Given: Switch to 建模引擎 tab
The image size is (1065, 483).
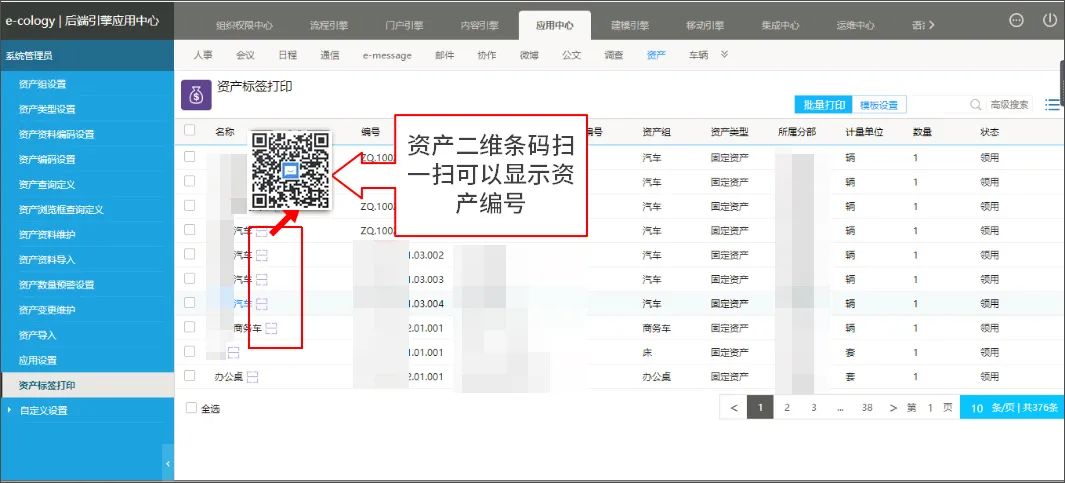Looking at the screenshot, I should 630,26.
